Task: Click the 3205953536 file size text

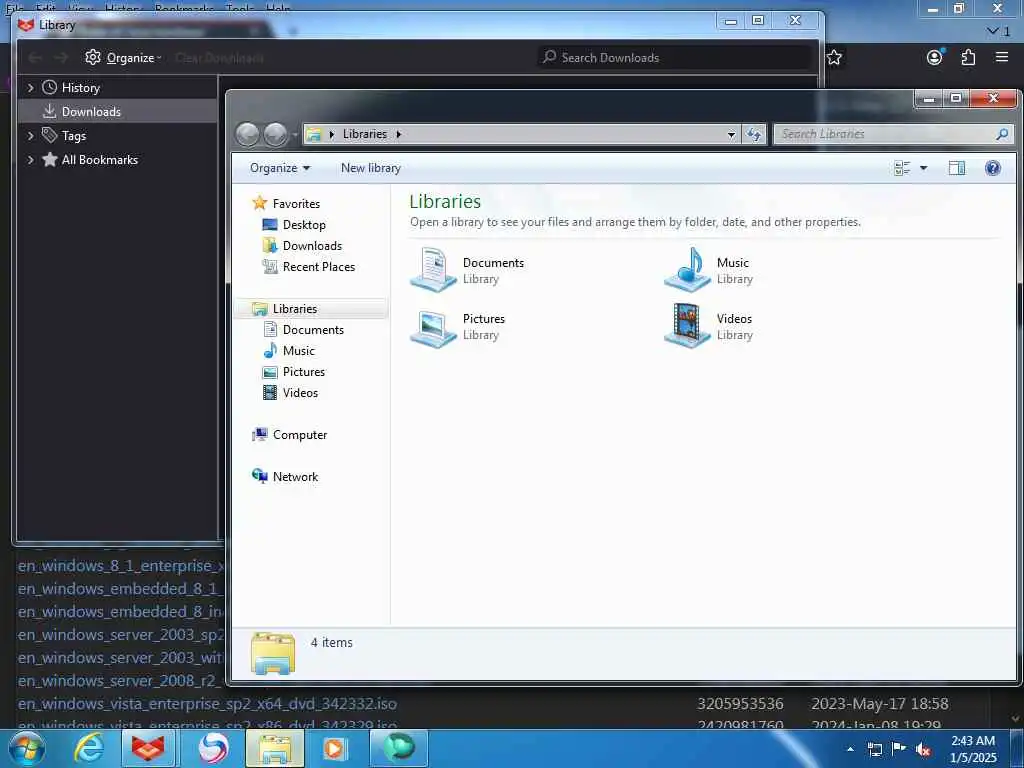Action: pyautogui.click(x=740, y=704)
